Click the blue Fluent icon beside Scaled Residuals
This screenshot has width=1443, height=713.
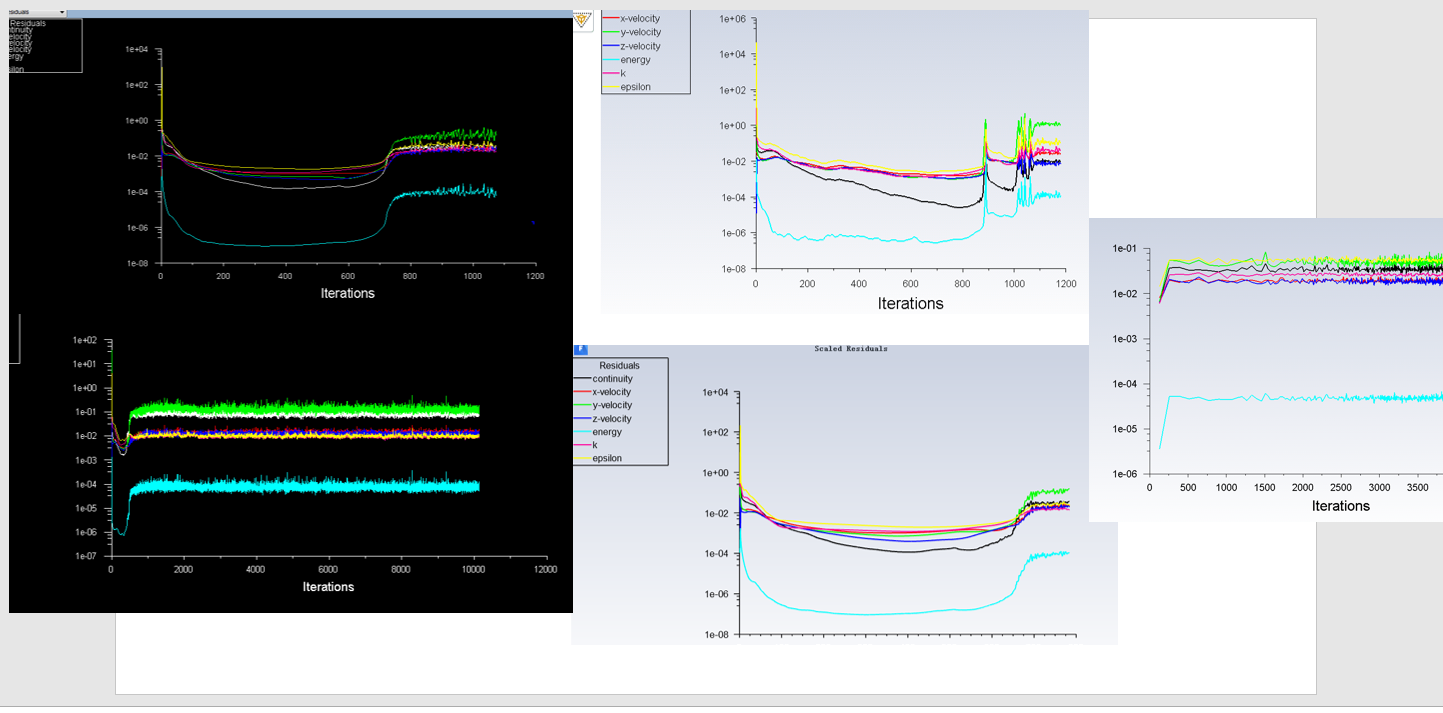pos(579,349)
